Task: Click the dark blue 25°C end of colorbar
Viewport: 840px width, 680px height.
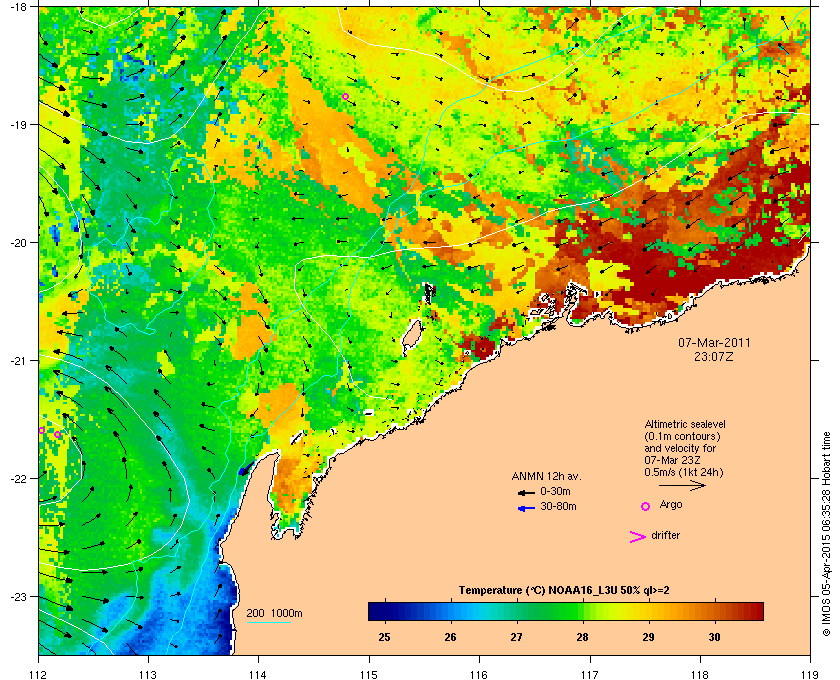Action: pyautogui.click(x=375, y=611)
